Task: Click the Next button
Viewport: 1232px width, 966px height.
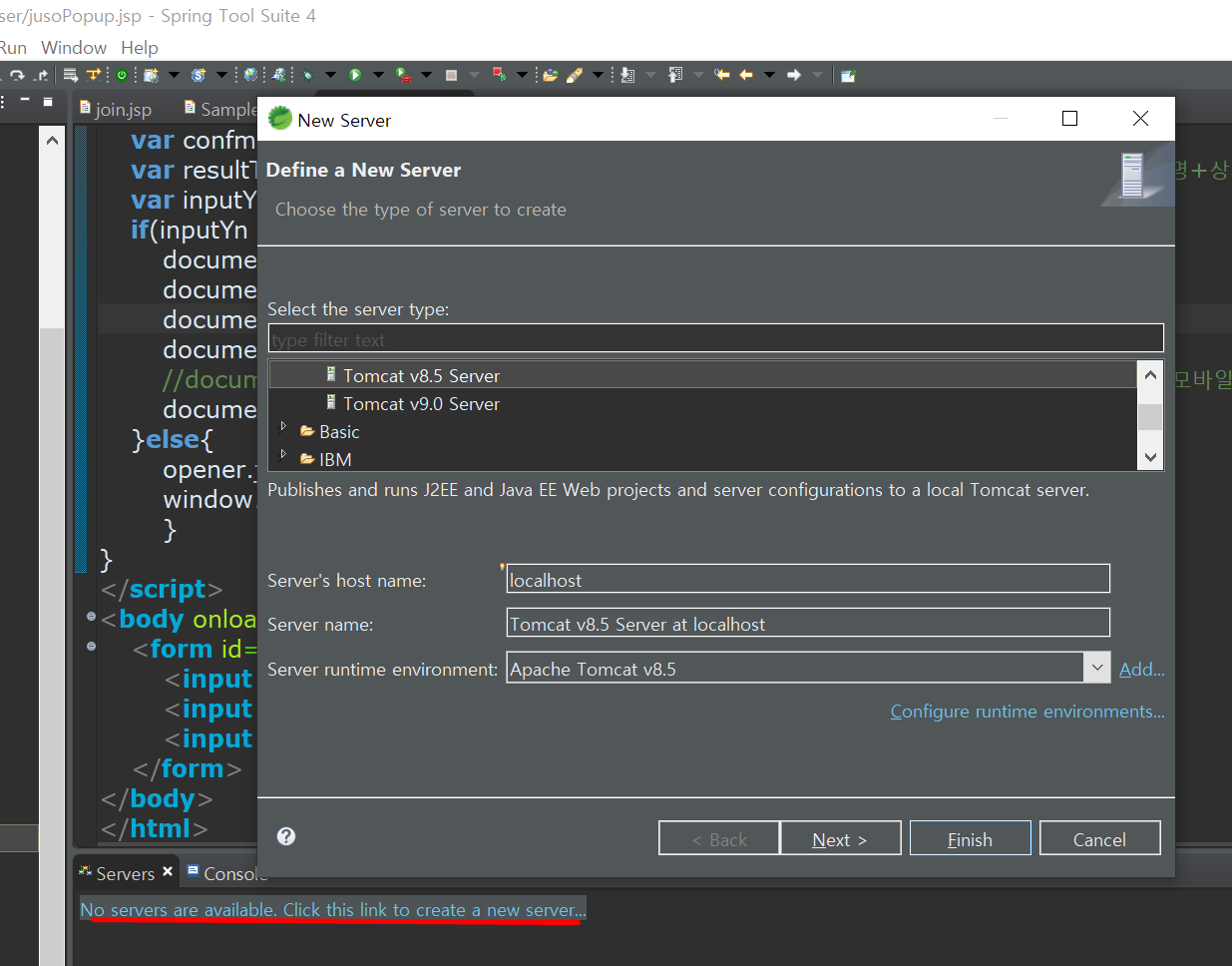Action: (840, 838)
